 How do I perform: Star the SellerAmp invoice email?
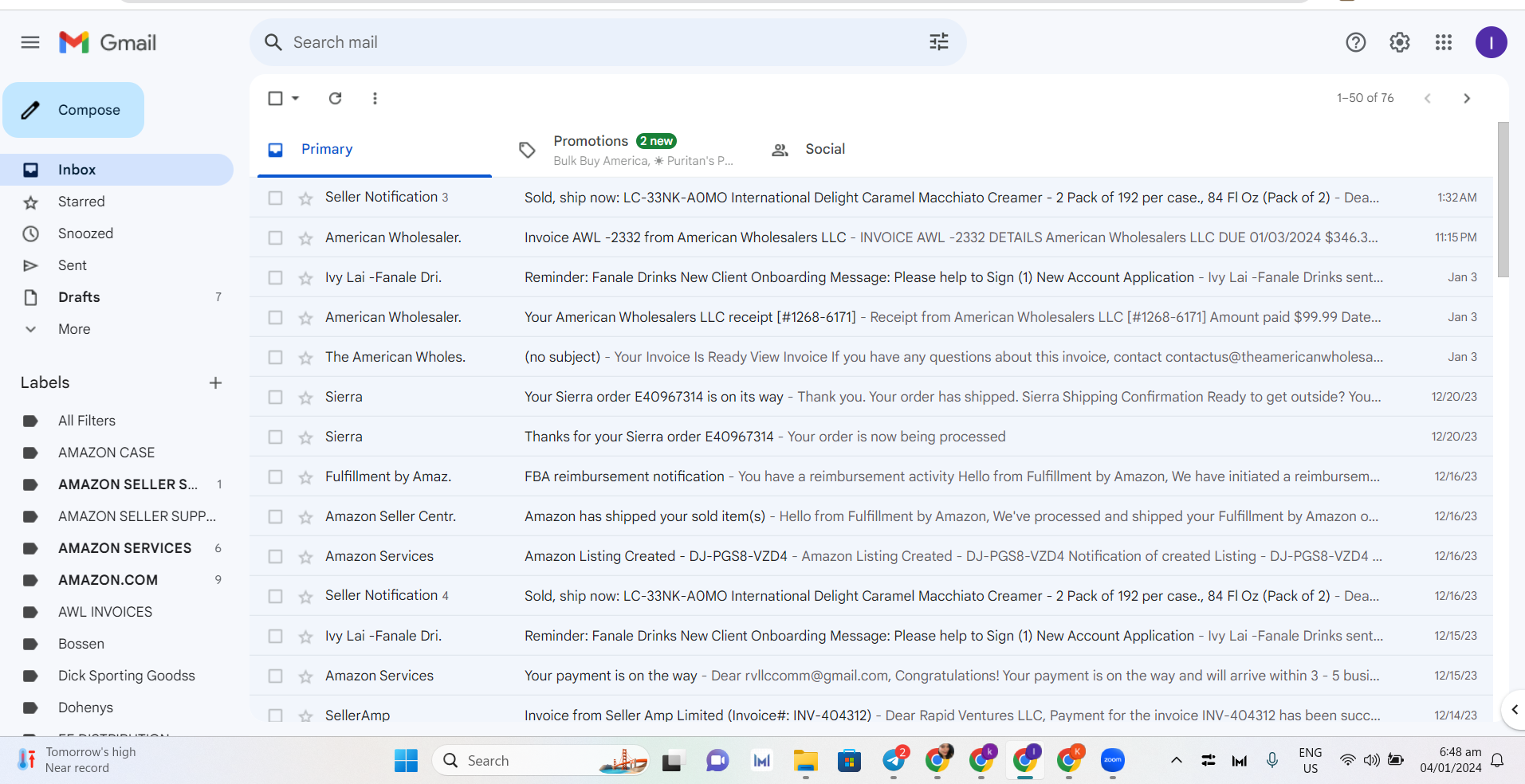(x=305, y=716)
